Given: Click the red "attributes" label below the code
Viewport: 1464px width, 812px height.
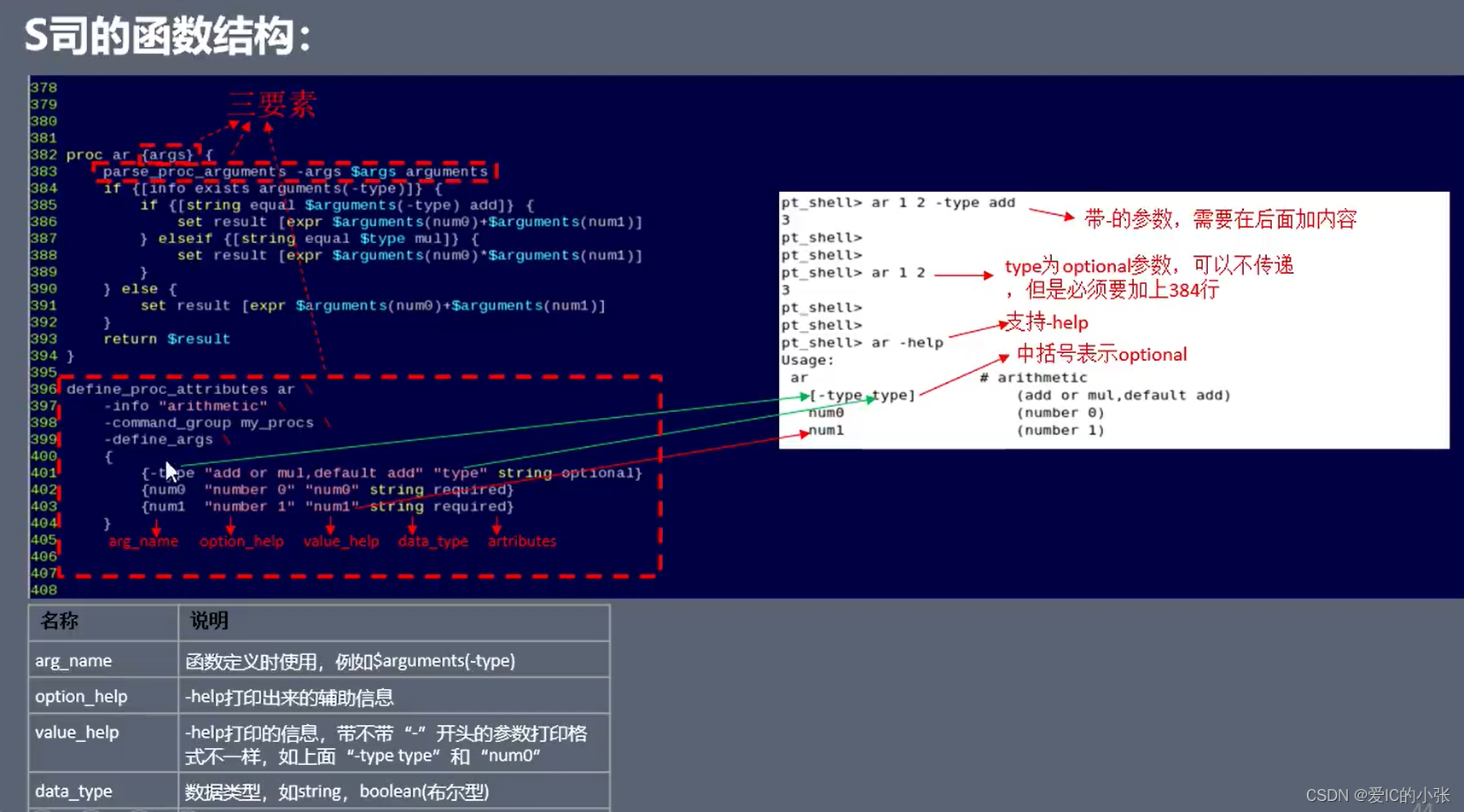Looking at the screenshot, I should click(x=522, y=542).
